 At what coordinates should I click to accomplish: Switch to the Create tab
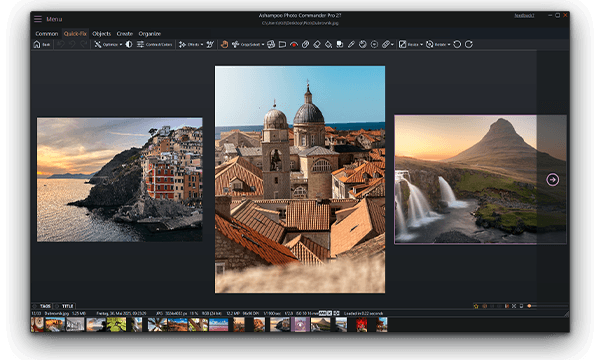point(125,34)
